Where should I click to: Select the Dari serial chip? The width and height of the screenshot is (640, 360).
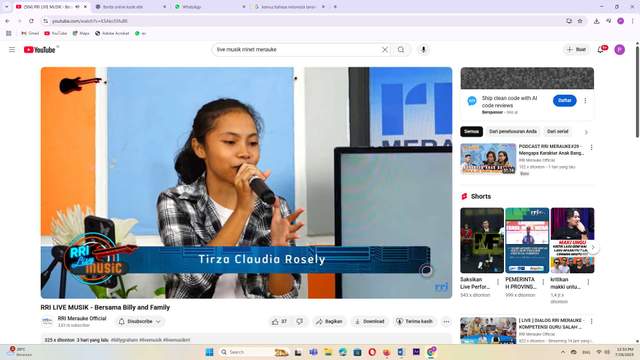pos(558,131)
